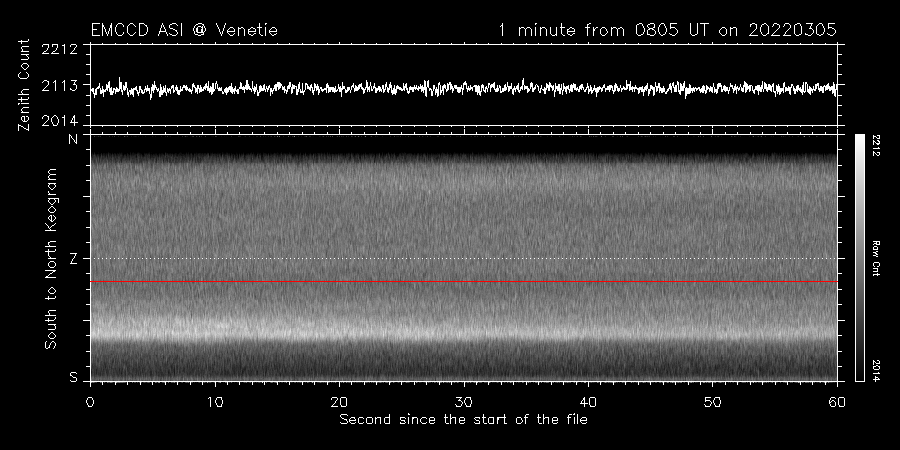This screenshot has height=450, width=900.
Task: Click the 'Zenith Count' axis label
Action: point(24,85)
